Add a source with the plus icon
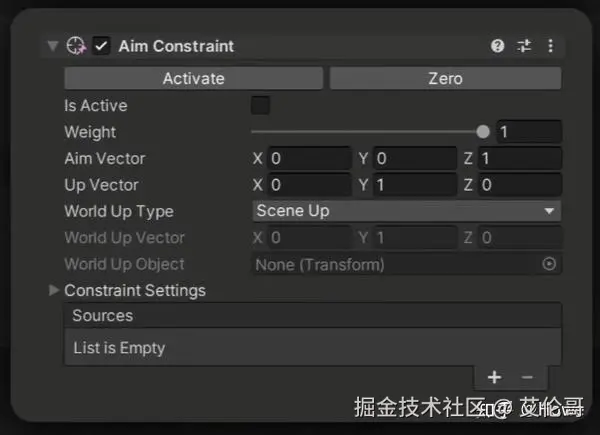This screenshot has width=600, height=435. pyautogui.click(x=494, y=377)
